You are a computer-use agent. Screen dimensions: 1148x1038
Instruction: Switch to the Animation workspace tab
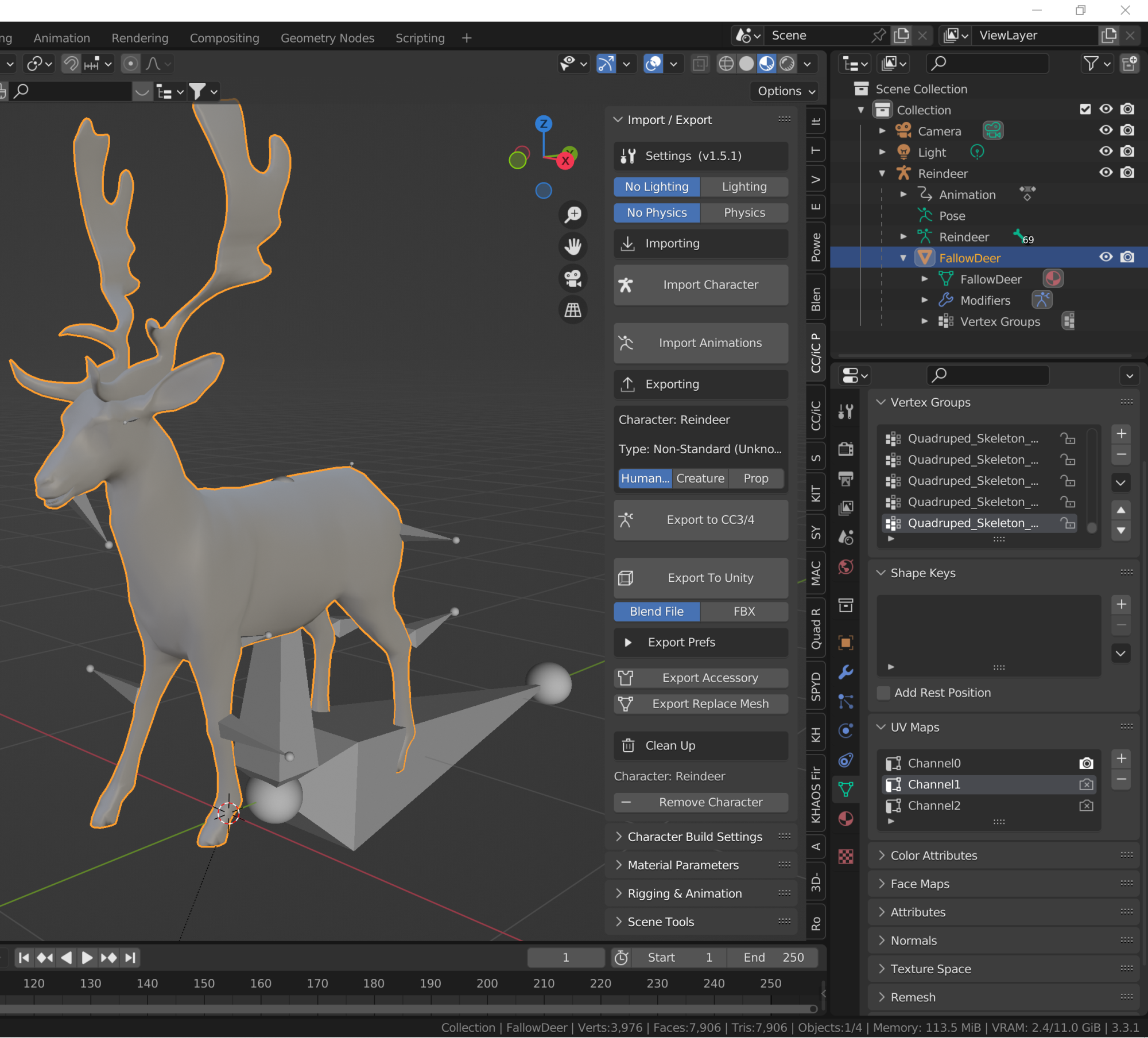[61, 38]
